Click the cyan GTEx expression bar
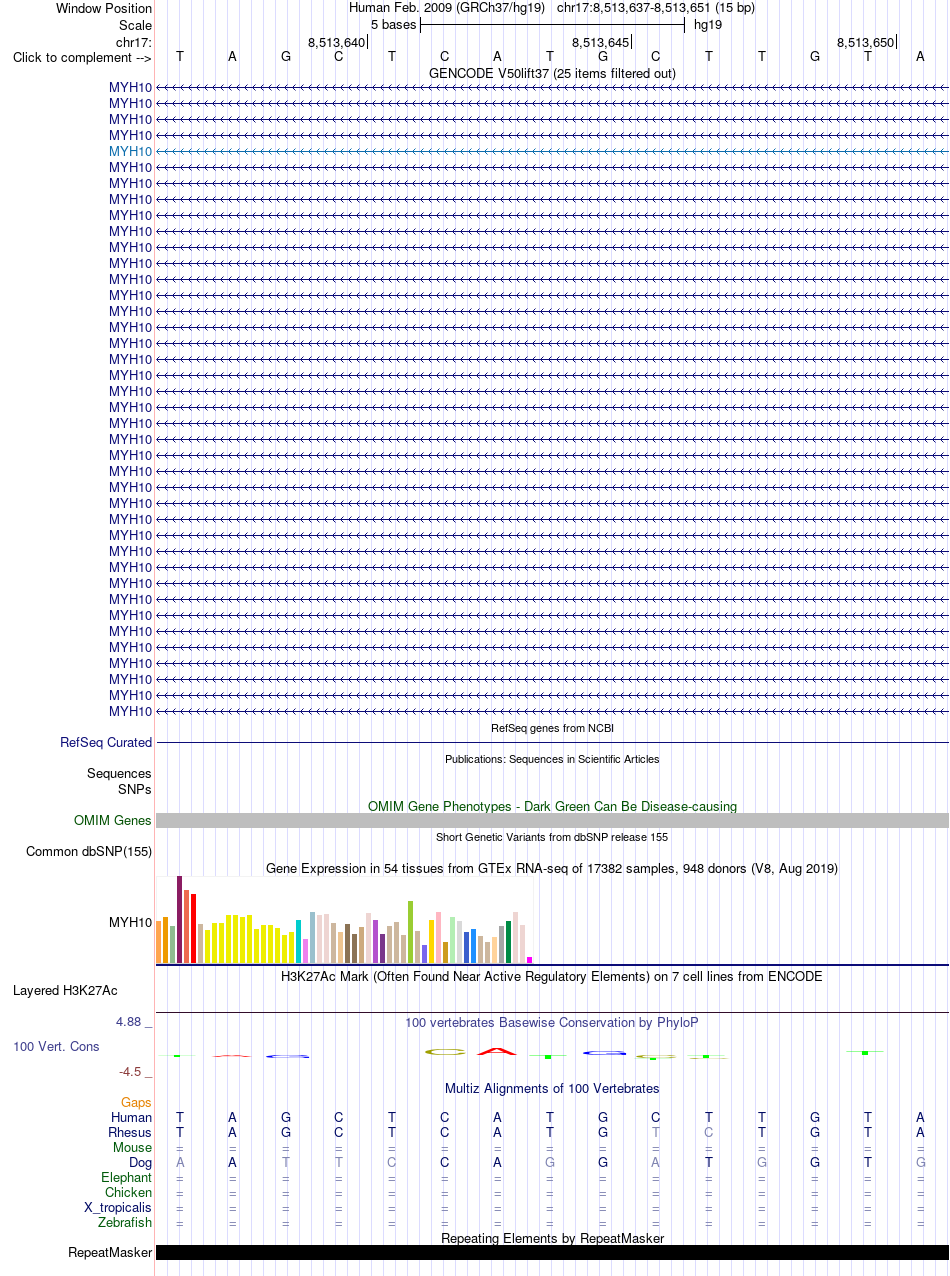Screen dimensions: 950x1276 (x=299, y=941)
